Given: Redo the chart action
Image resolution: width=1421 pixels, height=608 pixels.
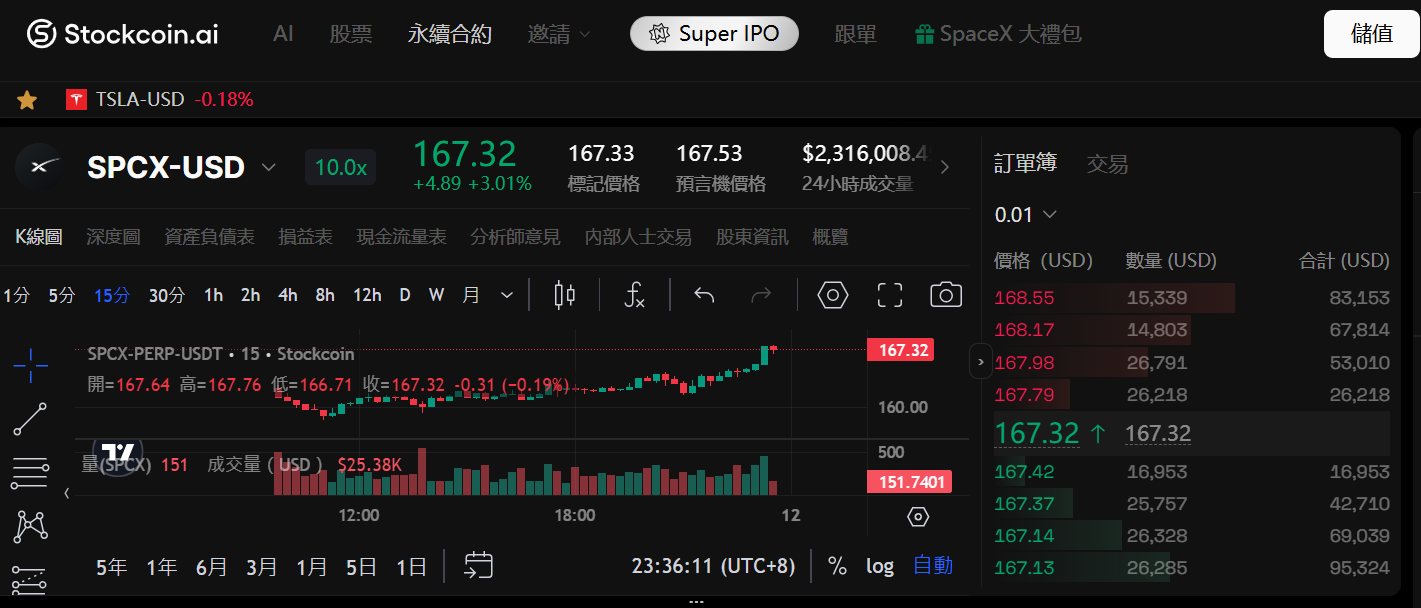Looking at the screenshot, I should pyautogui.click(x=761, y=295).
